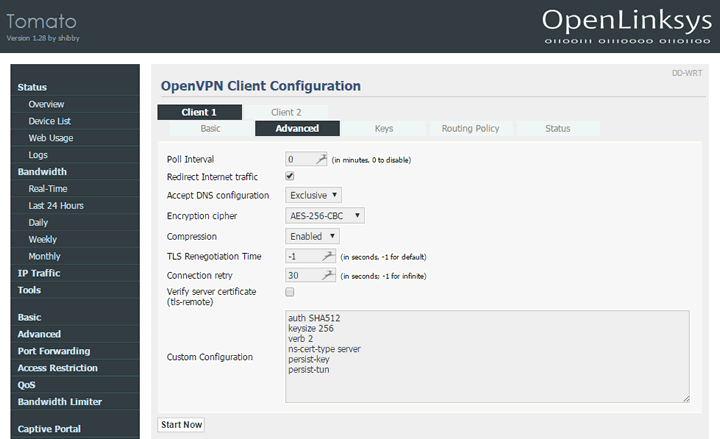Viewport: 720px width, 439px height.
Task: Open Tools section in sidebar
Action: click(29, 290)
